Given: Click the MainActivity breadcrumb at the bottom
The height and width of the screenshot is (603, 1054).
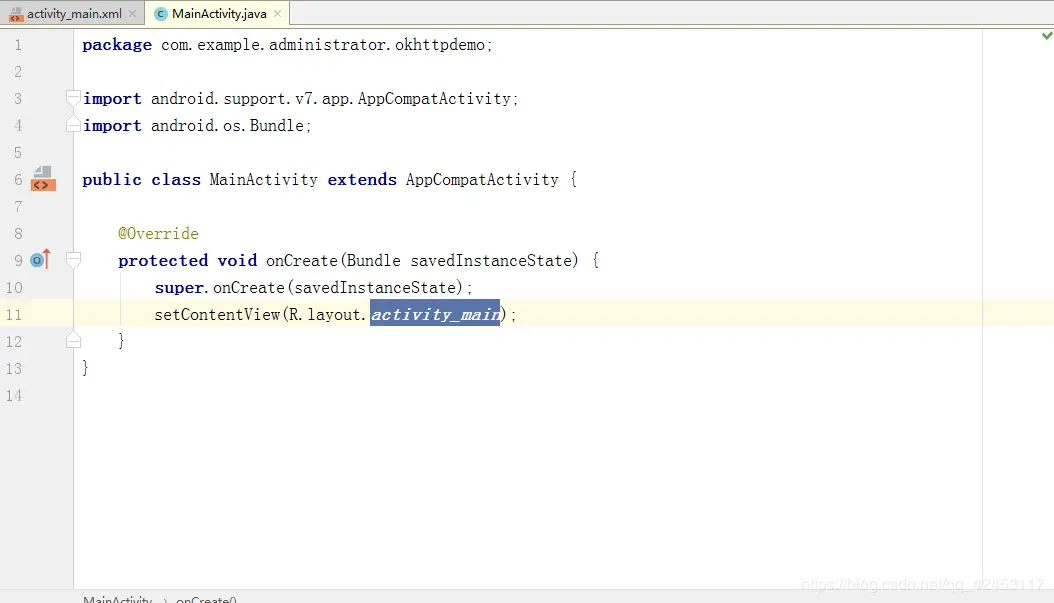Looking at the screenshot, I should coord(118,599).
